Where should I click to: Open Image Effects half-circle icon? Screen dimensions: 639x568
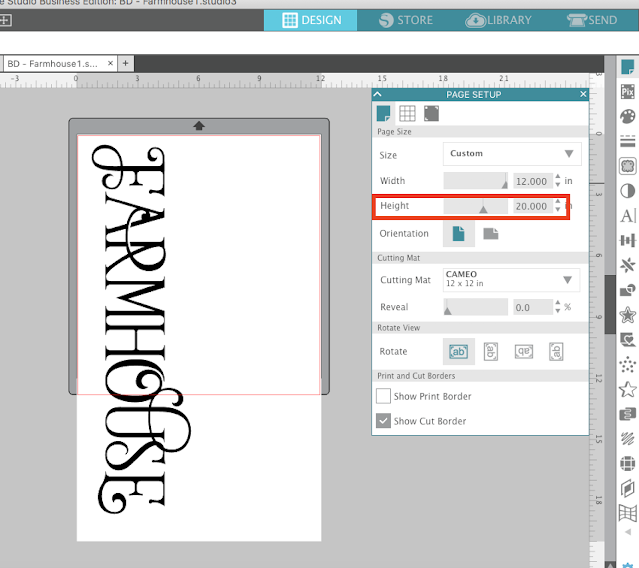pos(628,191)
